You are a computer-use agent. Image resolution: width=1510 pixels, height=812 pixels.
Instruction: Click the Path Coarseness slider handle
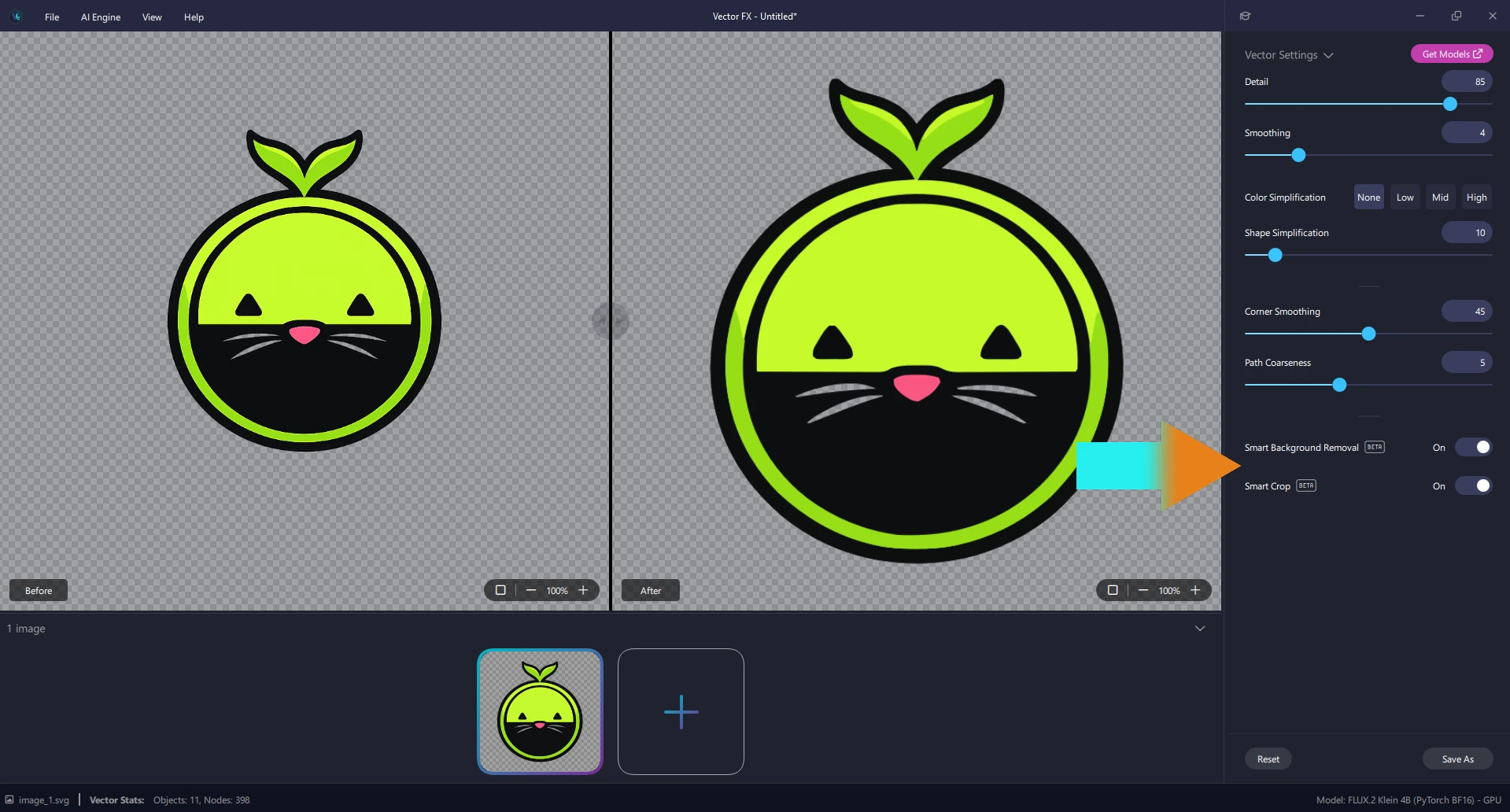tap(1339, 385)
